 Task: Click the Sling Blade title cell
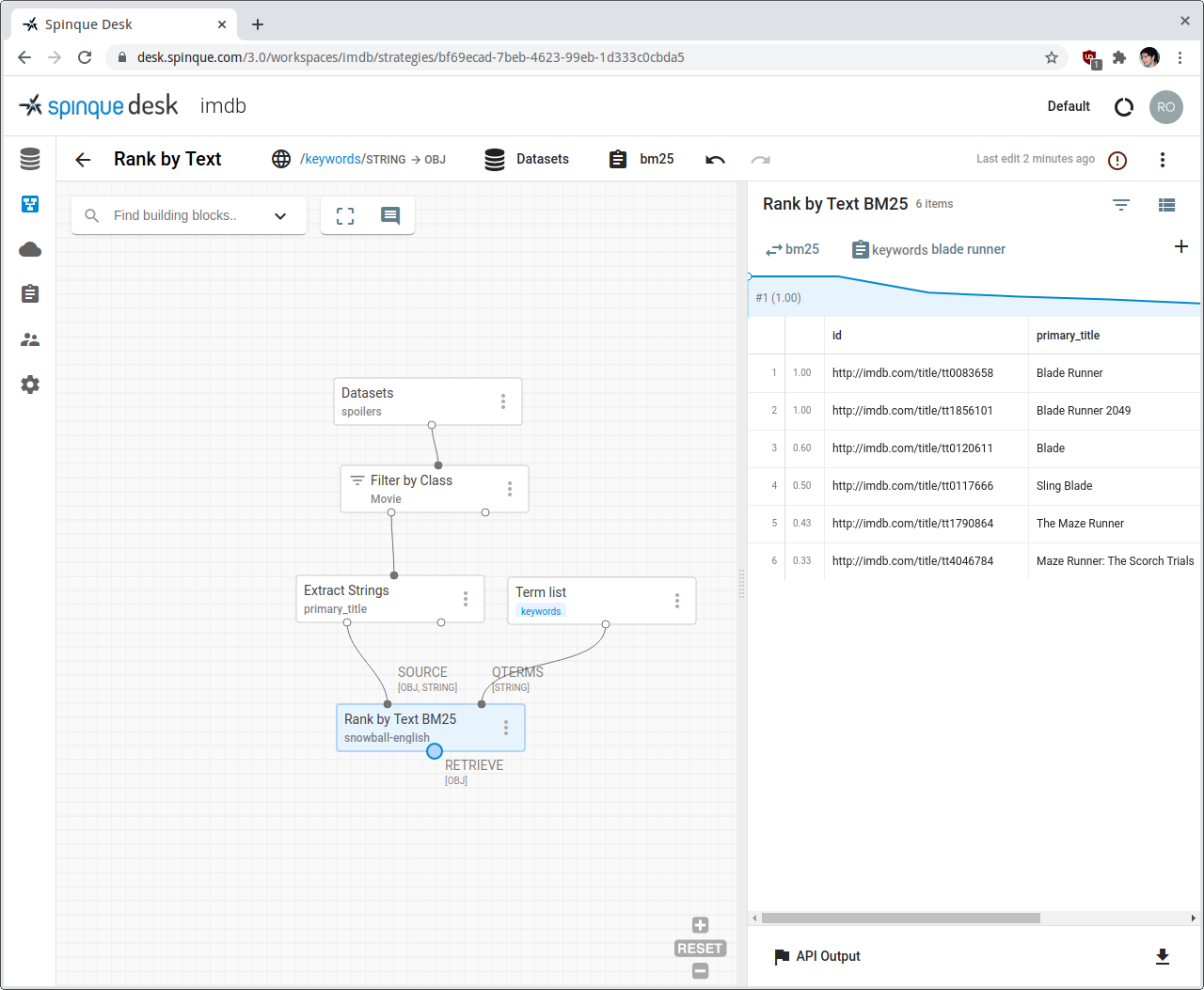point(1116,486)
